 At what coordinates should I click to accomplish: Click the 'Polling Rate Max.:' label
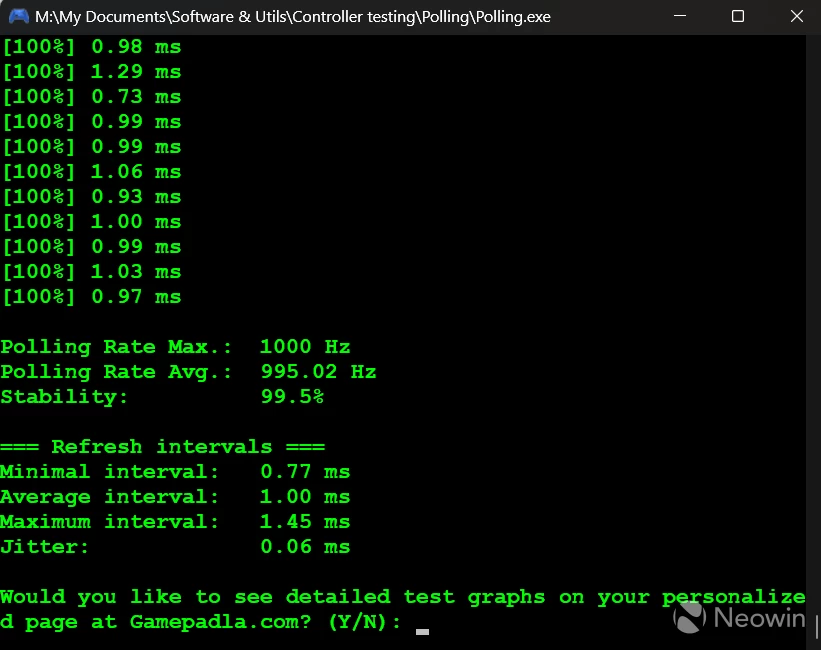click(116, 347)
